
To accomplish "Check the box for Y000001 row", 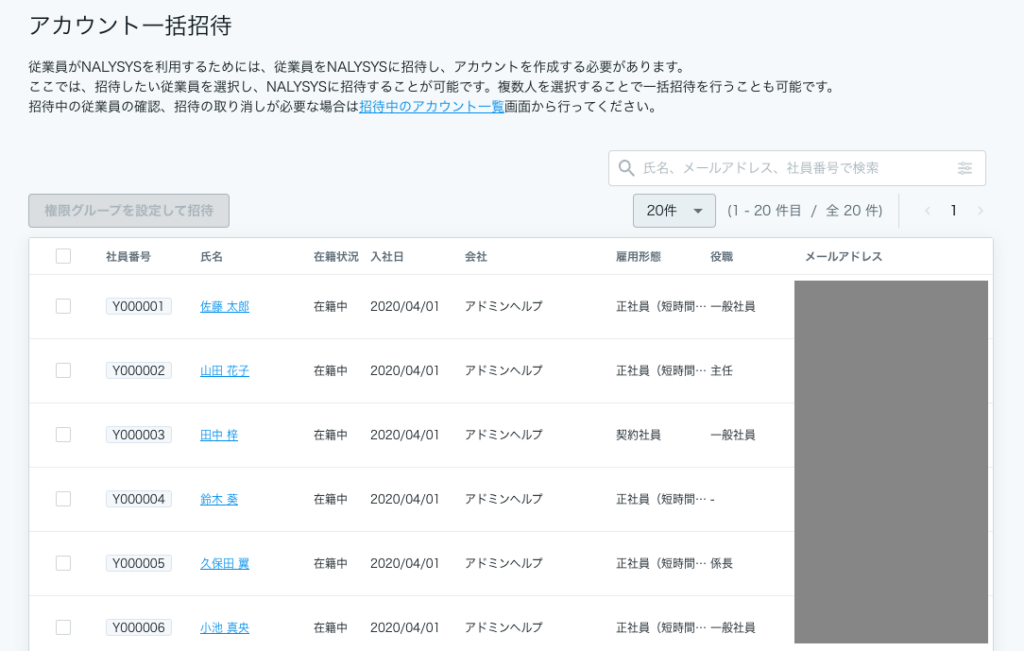I will coord(63,306).
